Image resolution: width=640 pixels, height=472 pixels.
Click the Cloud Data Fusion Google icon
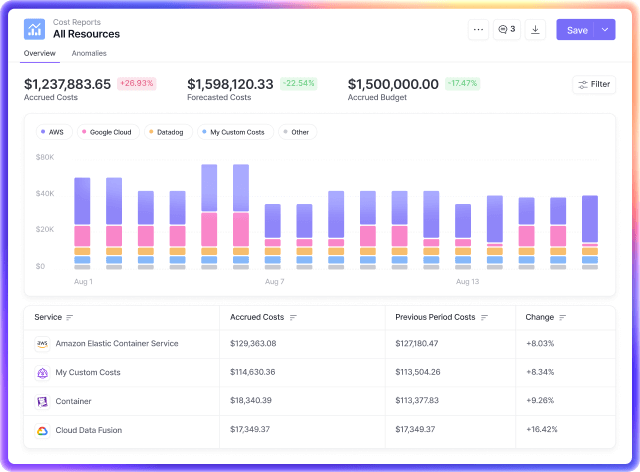click(x=42, y=430)
